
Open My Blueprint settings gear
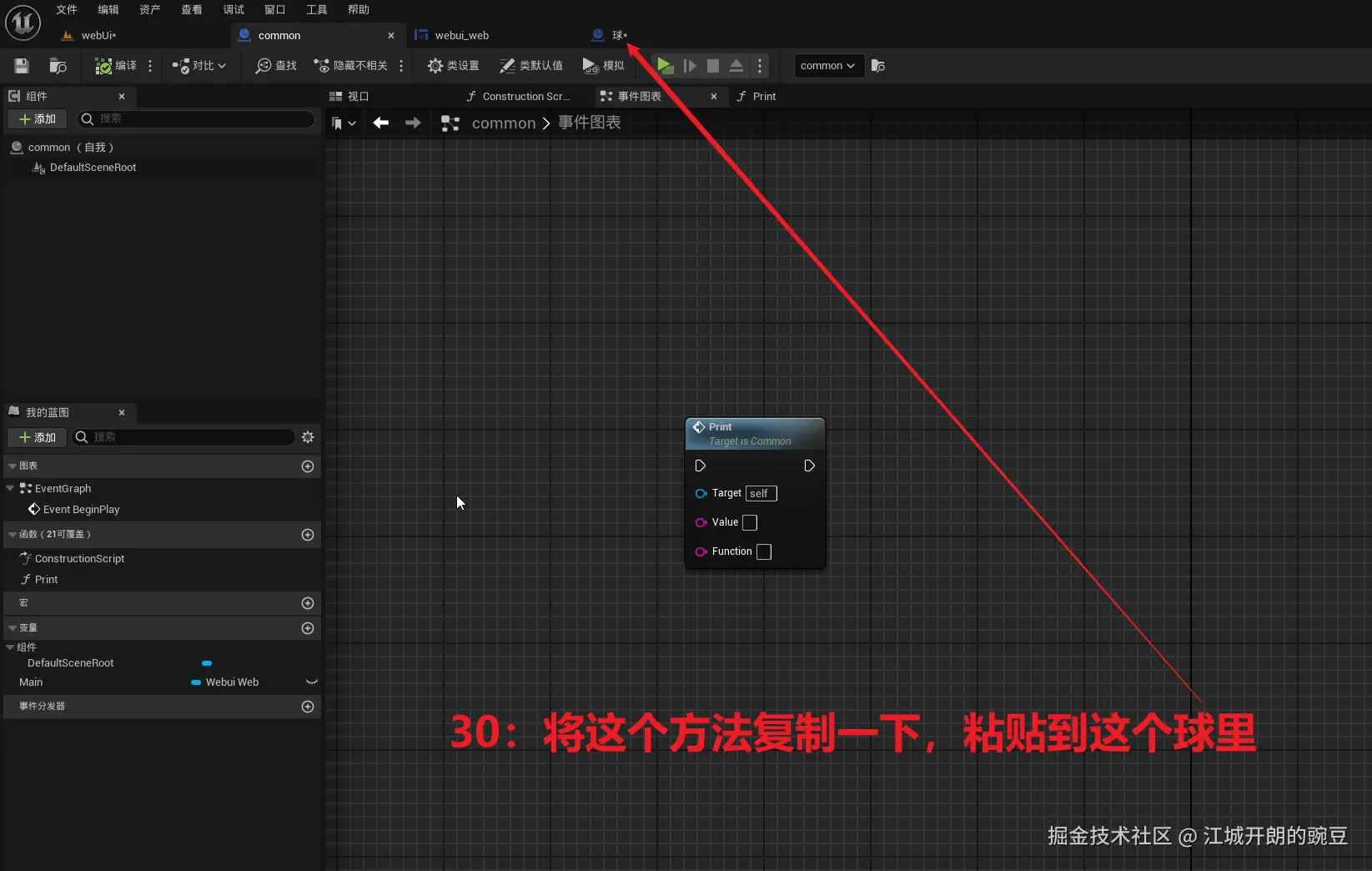308,437
